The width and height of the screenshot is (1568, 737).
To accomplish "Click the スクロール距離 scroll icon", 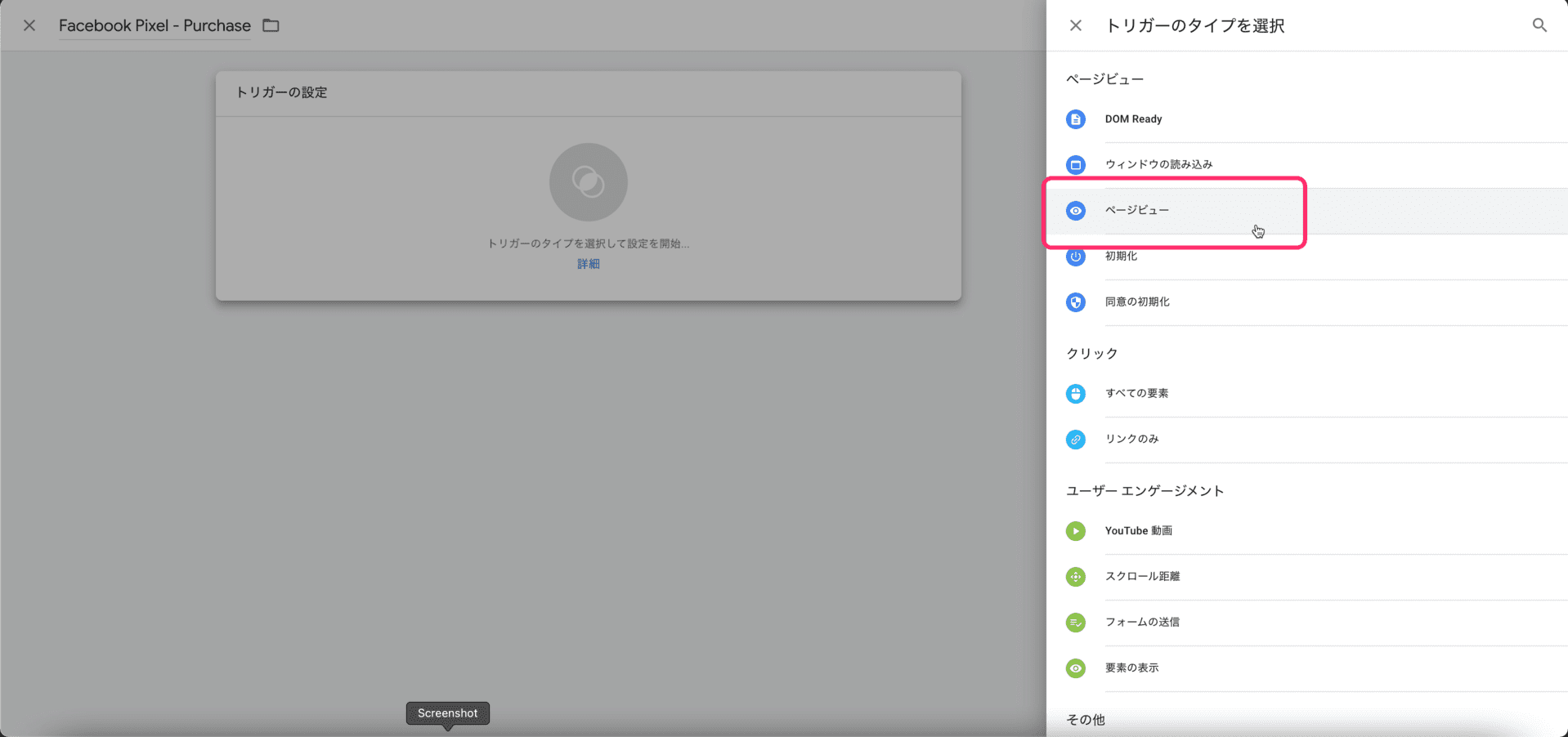I will click(1076, 577).
